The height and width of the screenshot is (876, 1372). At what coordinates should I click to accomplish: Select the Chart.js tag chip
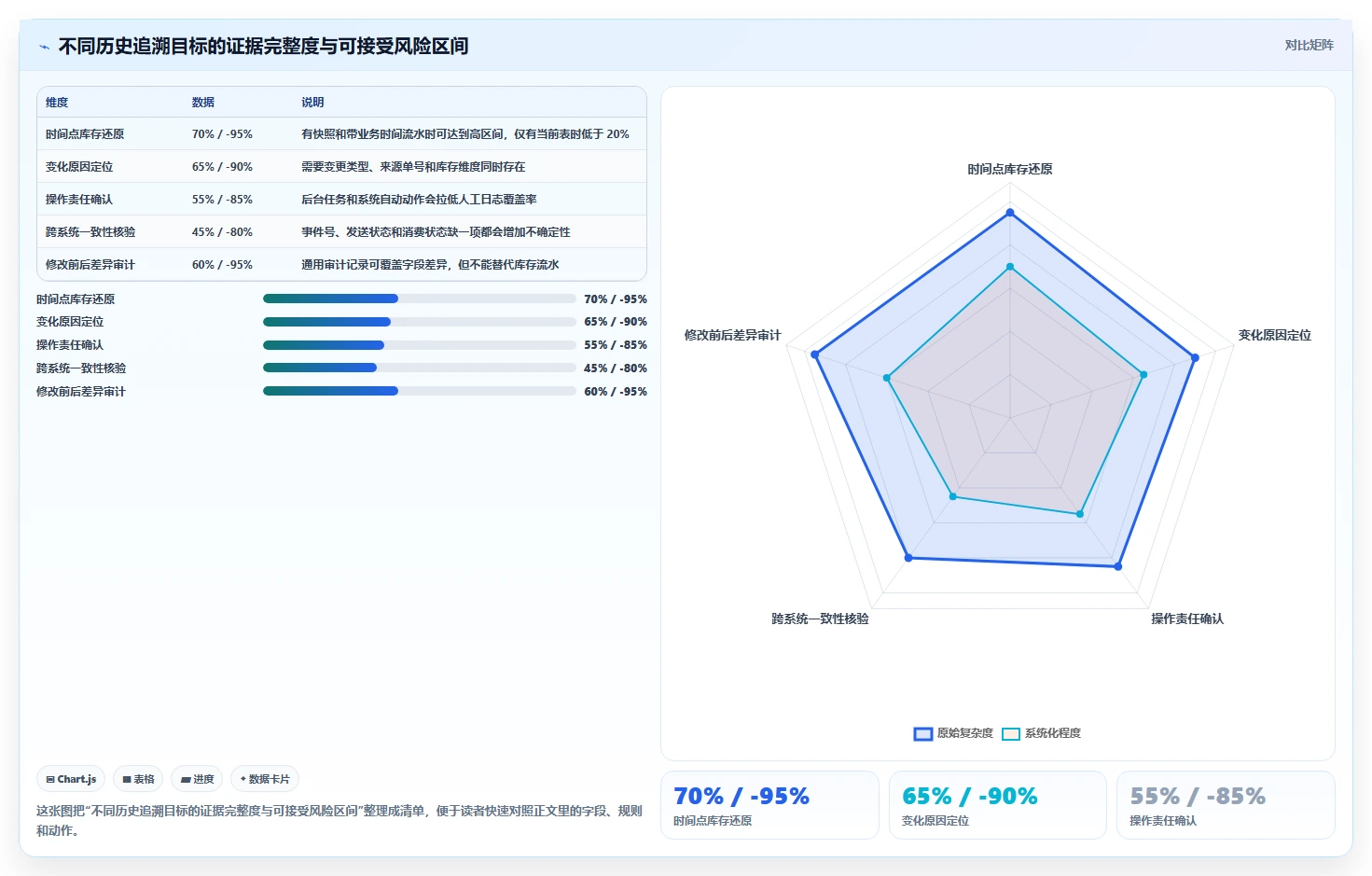click(71, 779)
